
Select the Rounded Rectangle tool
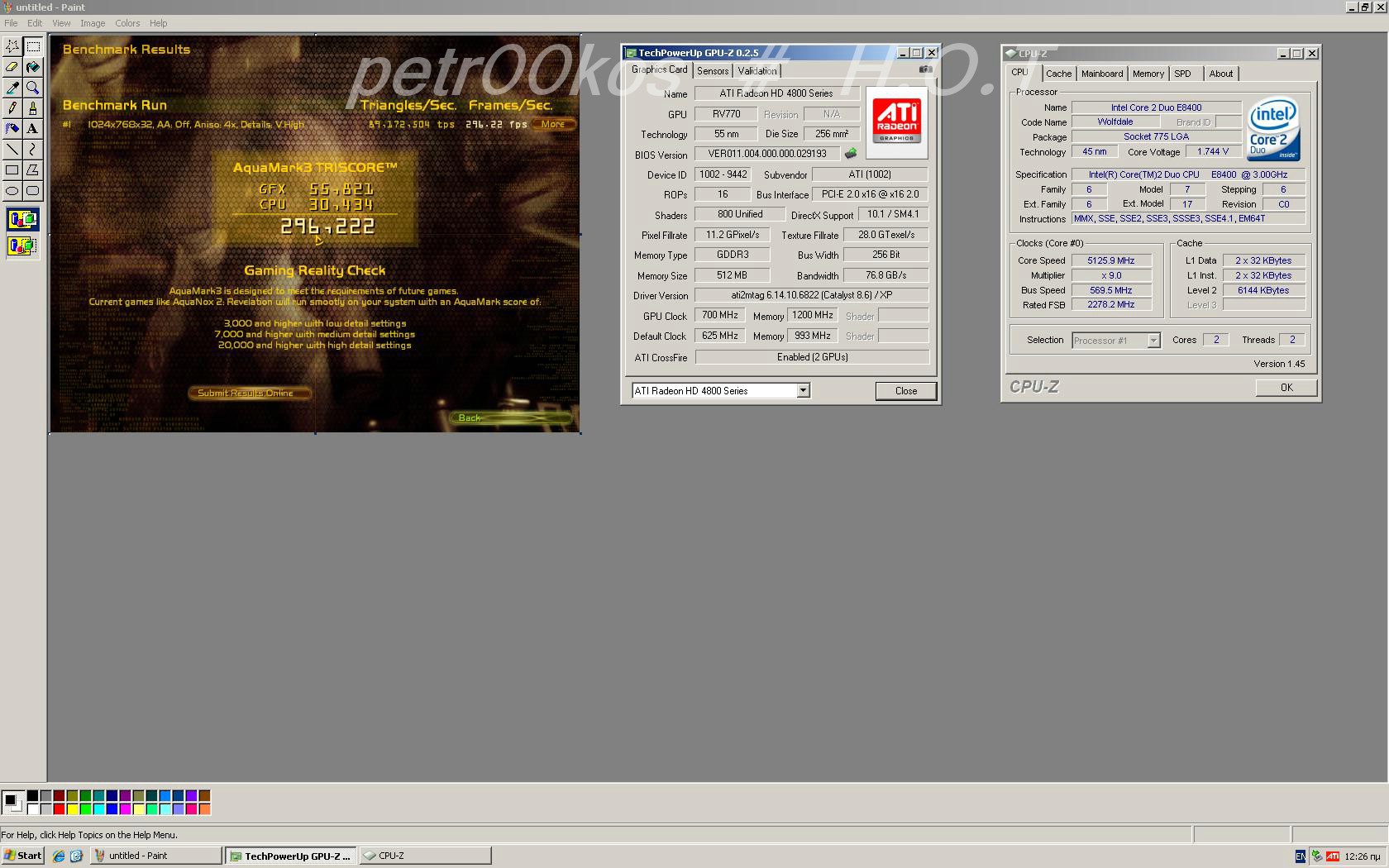point(33,191)
